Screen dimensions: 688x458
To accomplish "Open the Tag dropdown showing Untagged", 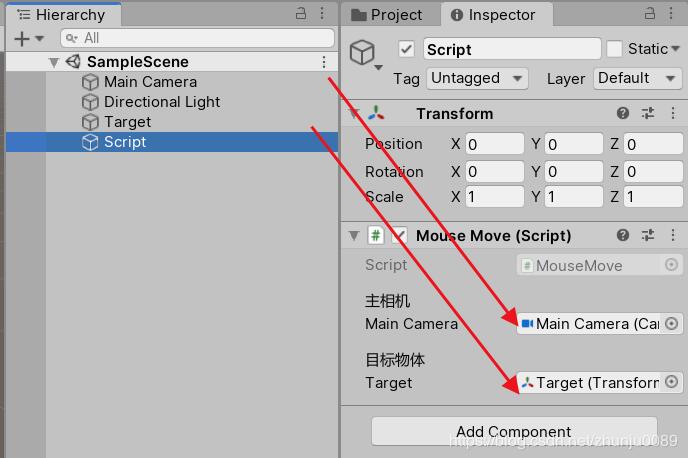I will pyautogui.click(x=477, y=79).
